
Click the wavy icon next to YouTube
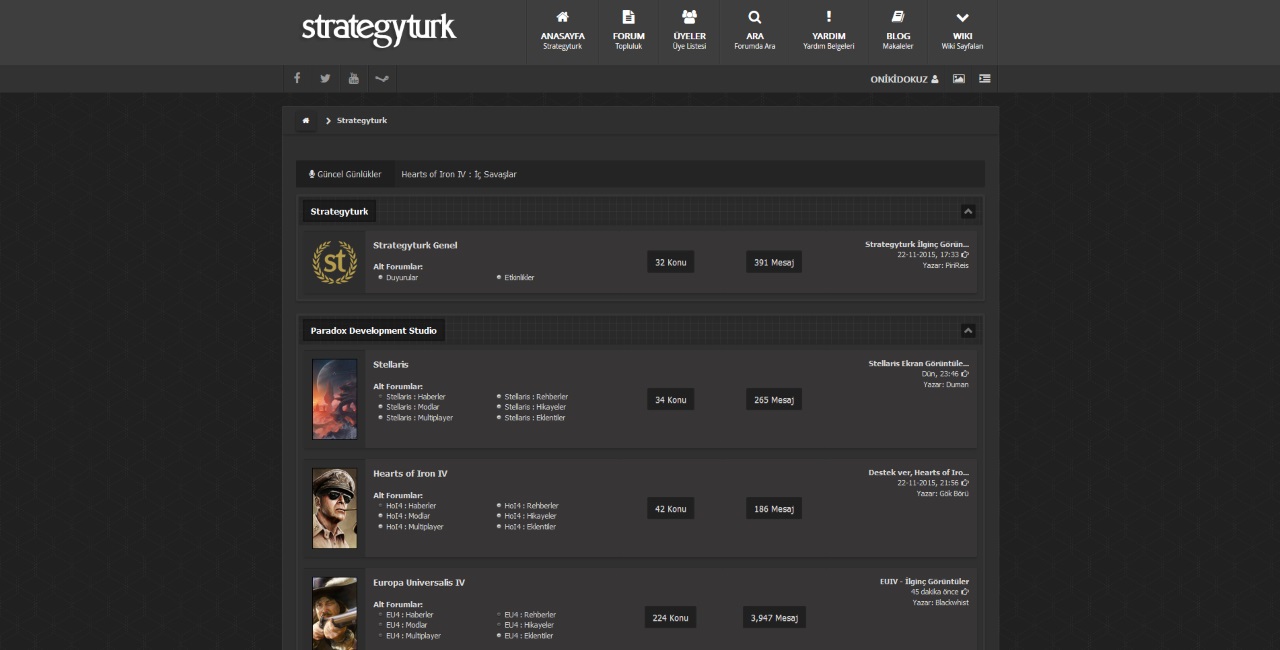tap(381, 78)
